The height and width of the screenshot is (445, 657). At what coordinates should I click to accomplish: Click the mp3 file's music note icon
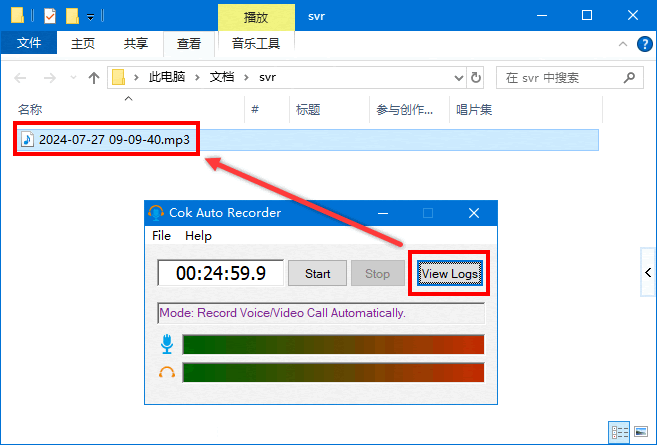pyautogui.click(x=27, y=139)
